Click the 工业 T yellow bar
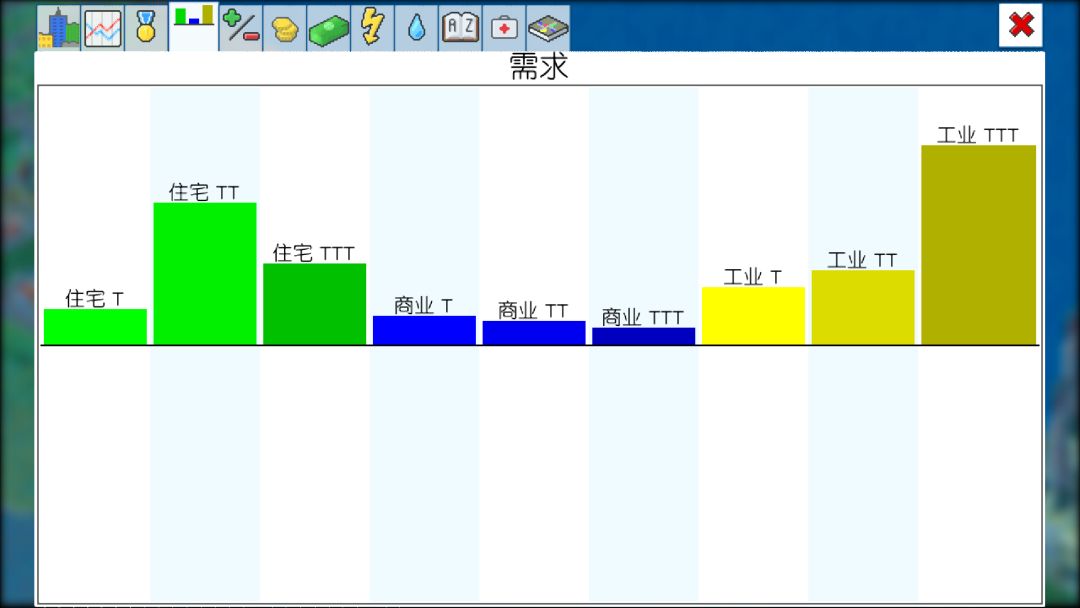 point(754,315)
